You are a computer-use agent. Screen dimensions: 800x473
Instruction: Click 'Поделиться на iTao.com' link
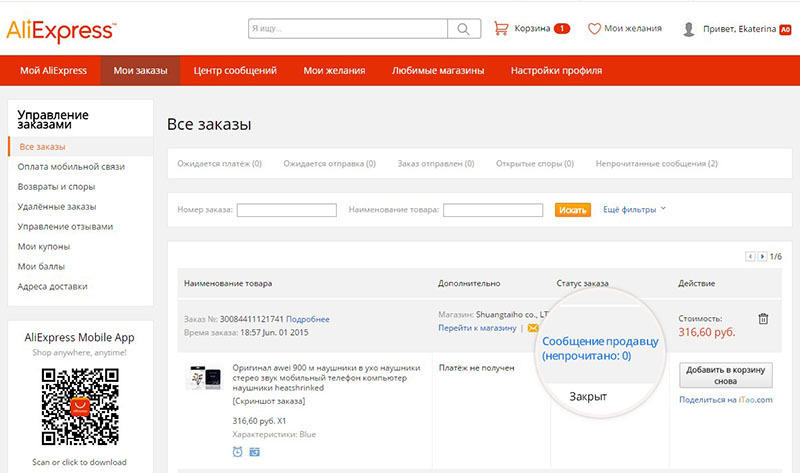[726, 400]
